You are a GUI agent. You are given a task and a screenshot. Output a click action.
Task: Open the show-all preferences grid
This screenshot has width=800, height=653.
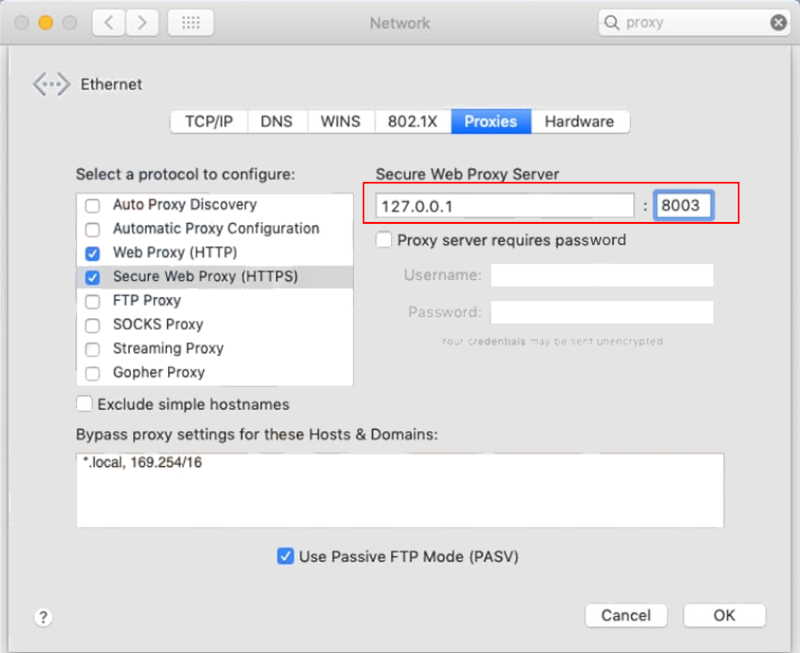click(x=191, y=22)
